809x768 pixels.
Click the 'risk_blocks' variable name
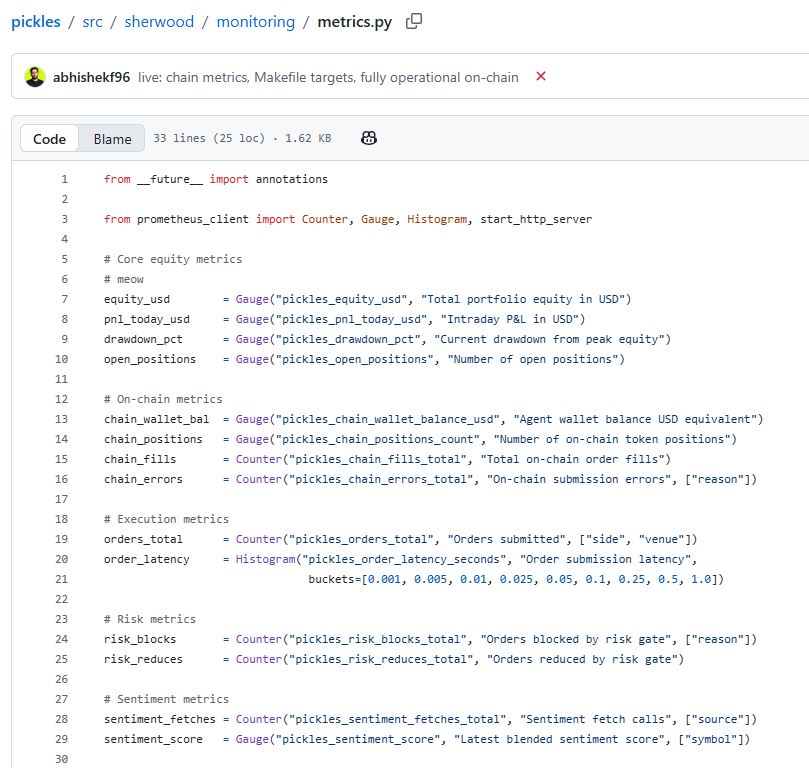[140, 639]
